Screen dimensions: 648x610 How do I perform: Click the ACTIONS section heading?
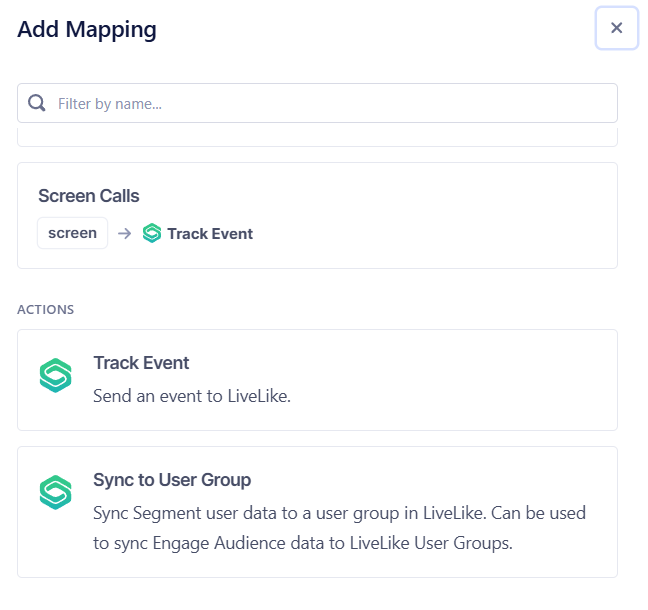45,310
